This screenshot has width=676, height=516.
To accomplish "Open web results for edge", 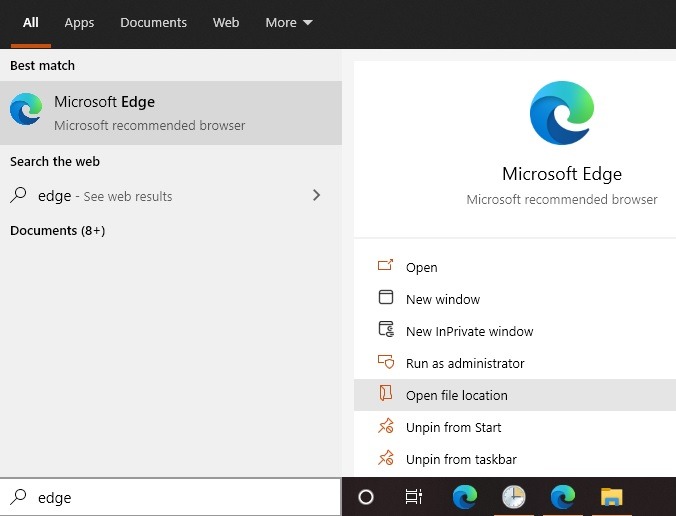I will pyautogui.click(x=171, y=196).
